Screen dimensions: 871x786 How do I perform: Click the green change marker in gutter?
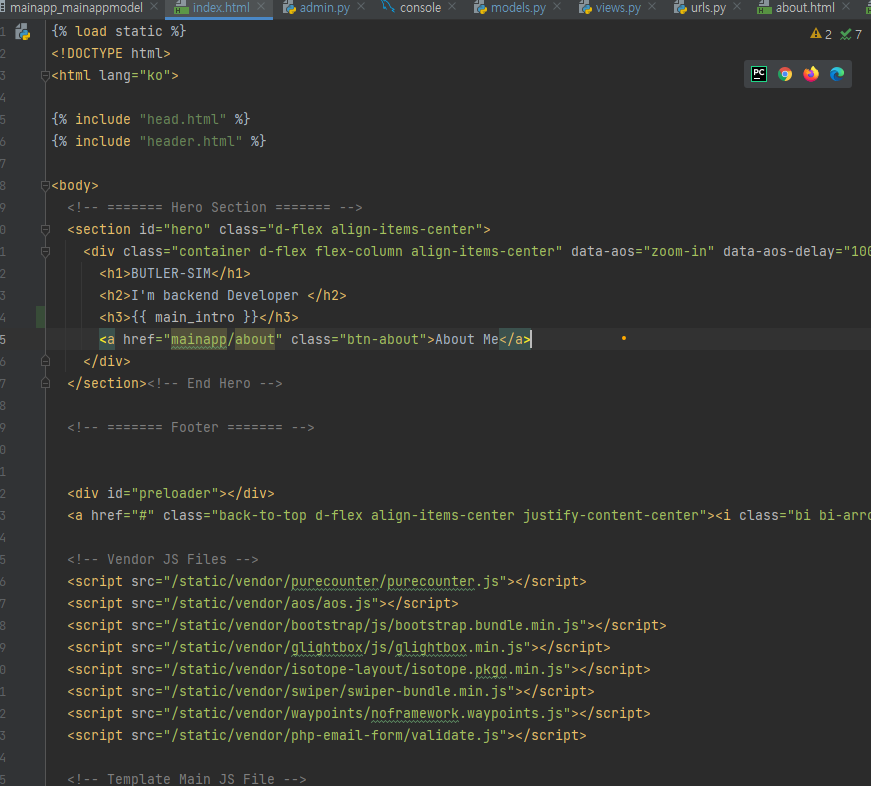[x=41, y=317]
